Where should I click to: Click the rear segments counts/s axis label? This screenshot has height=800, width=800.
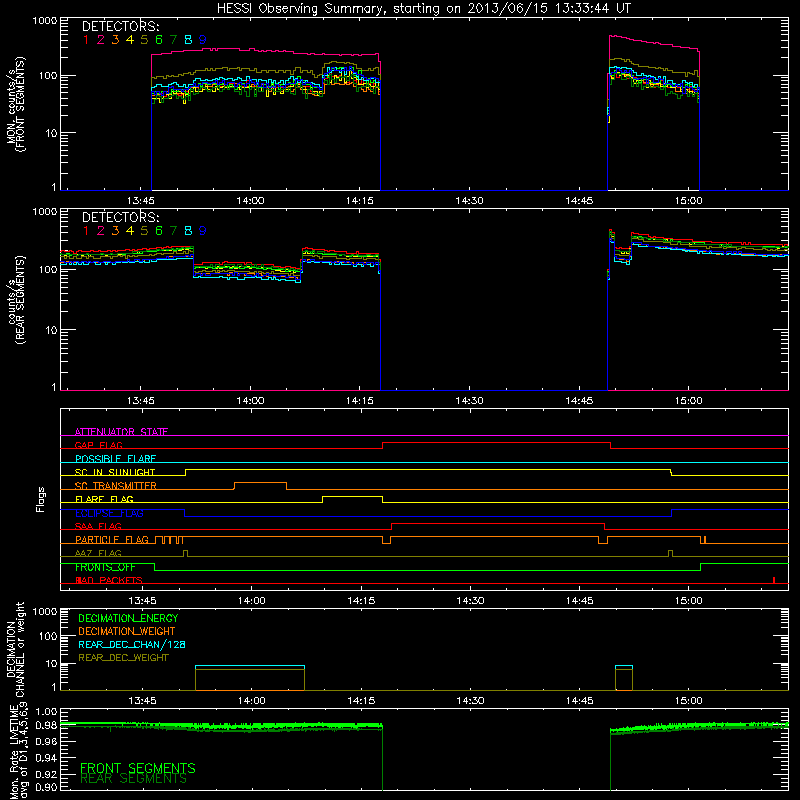click(x=15, y=300)
